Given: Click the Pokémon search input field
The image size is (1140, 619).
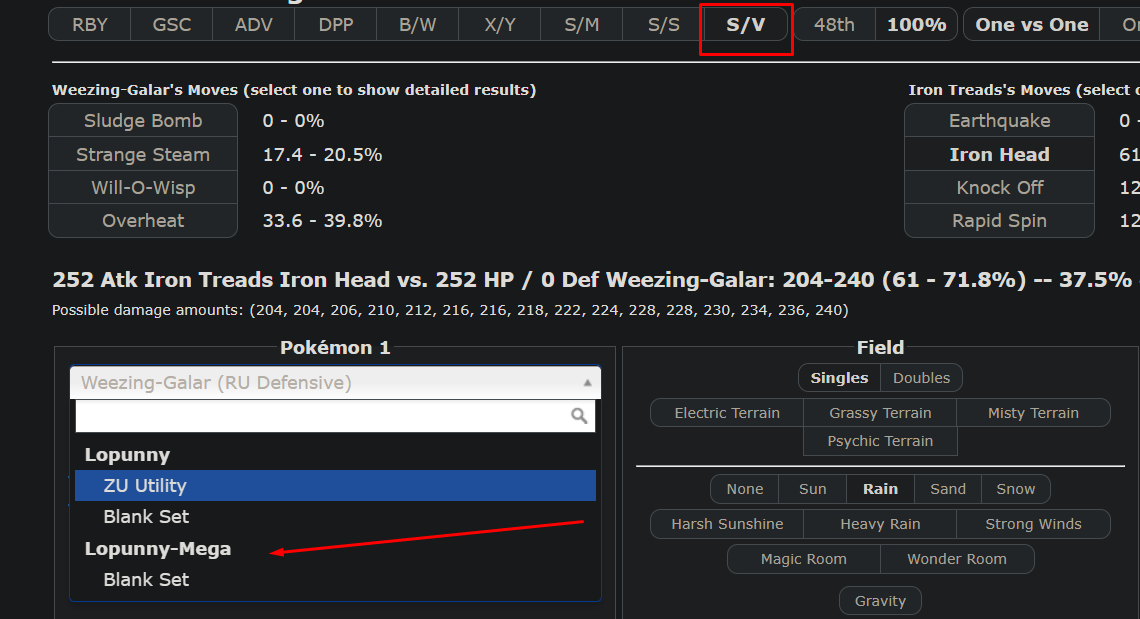Looking at the screenshot, I should 322,416.
